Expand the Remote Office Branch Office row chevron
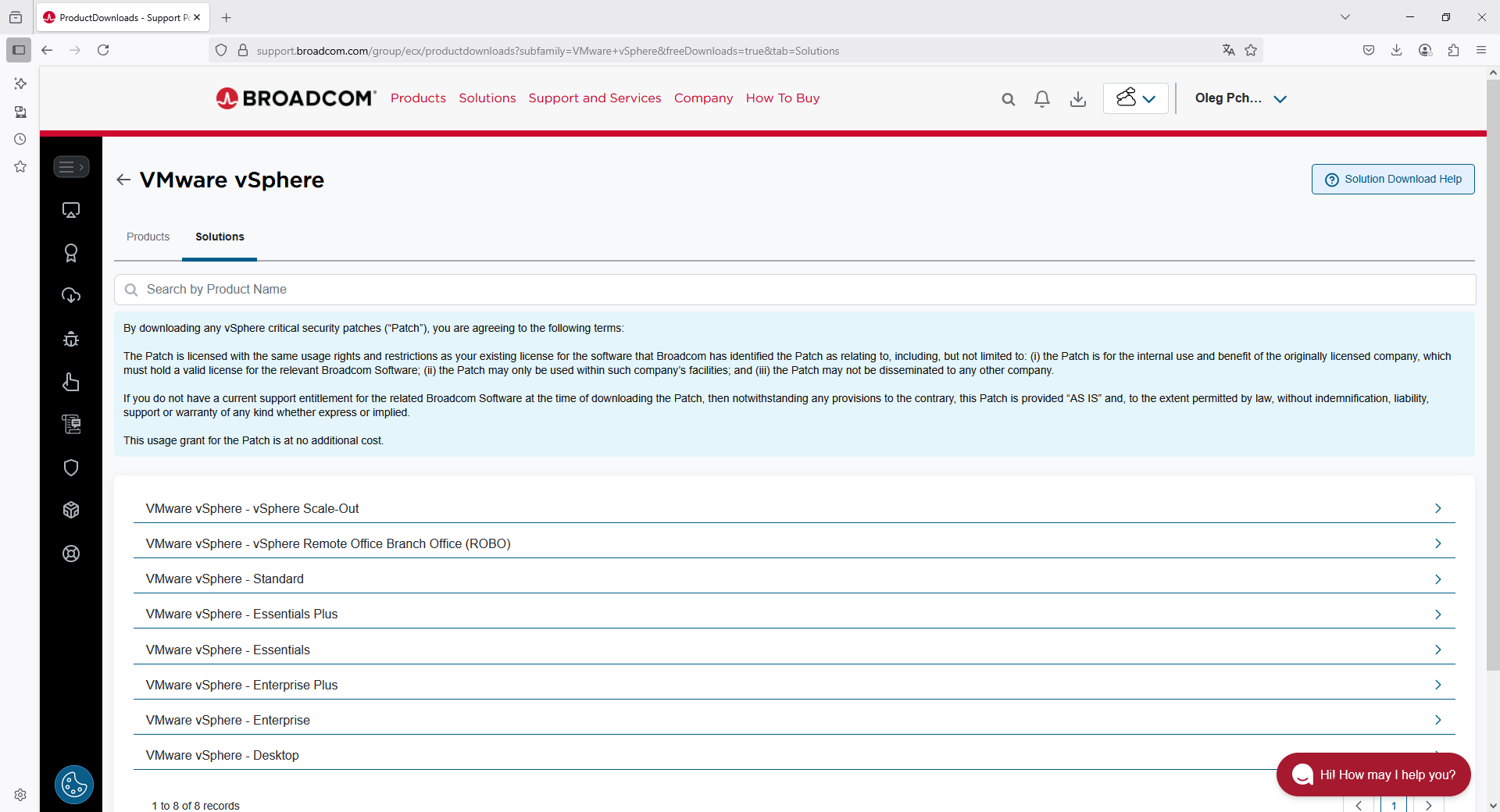This screenshot has height=812, width=1500. 1437,543
